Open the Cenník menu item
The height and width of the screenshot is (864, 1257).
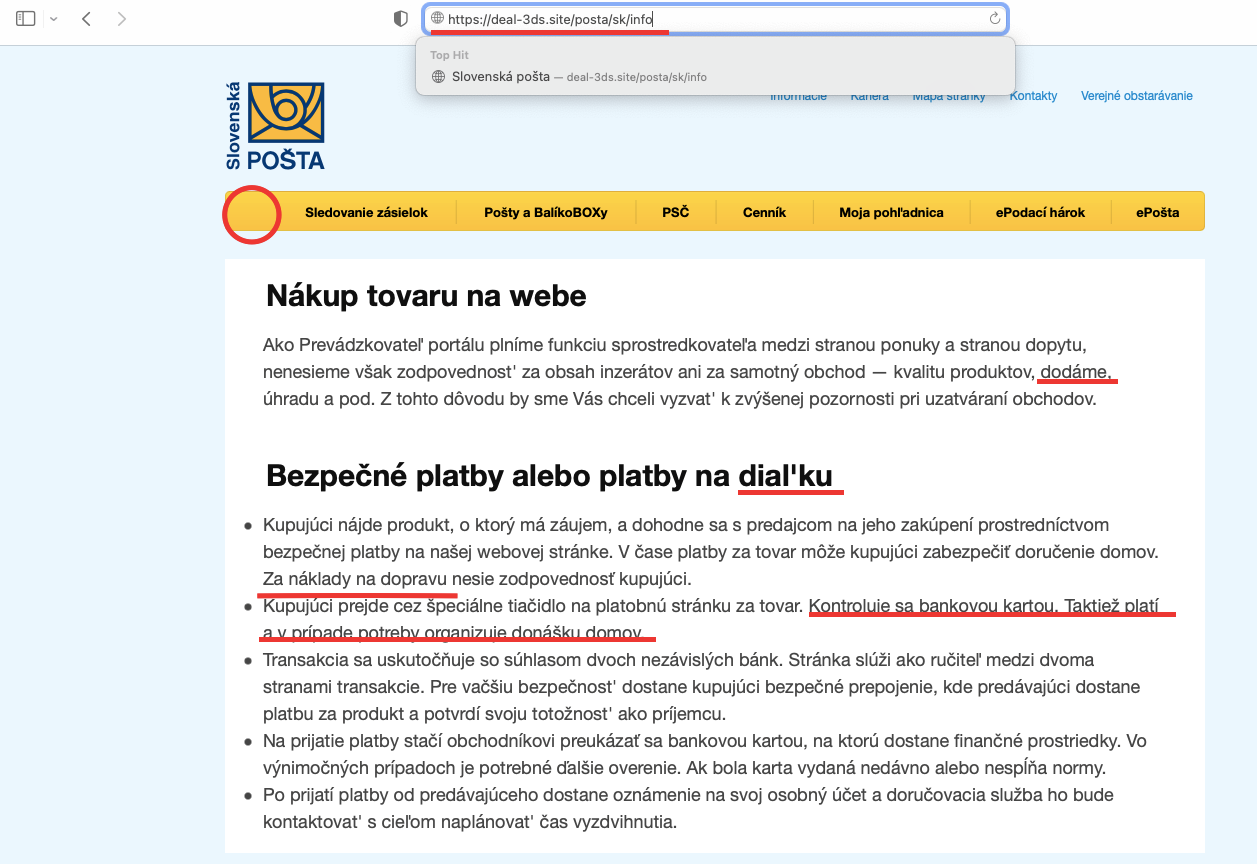(764, 212)
